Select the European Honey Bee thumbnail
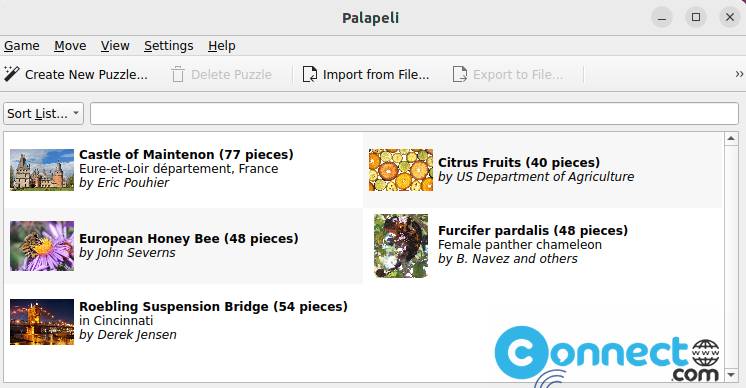Screen dimensions: 746x388 pos(42,246)
